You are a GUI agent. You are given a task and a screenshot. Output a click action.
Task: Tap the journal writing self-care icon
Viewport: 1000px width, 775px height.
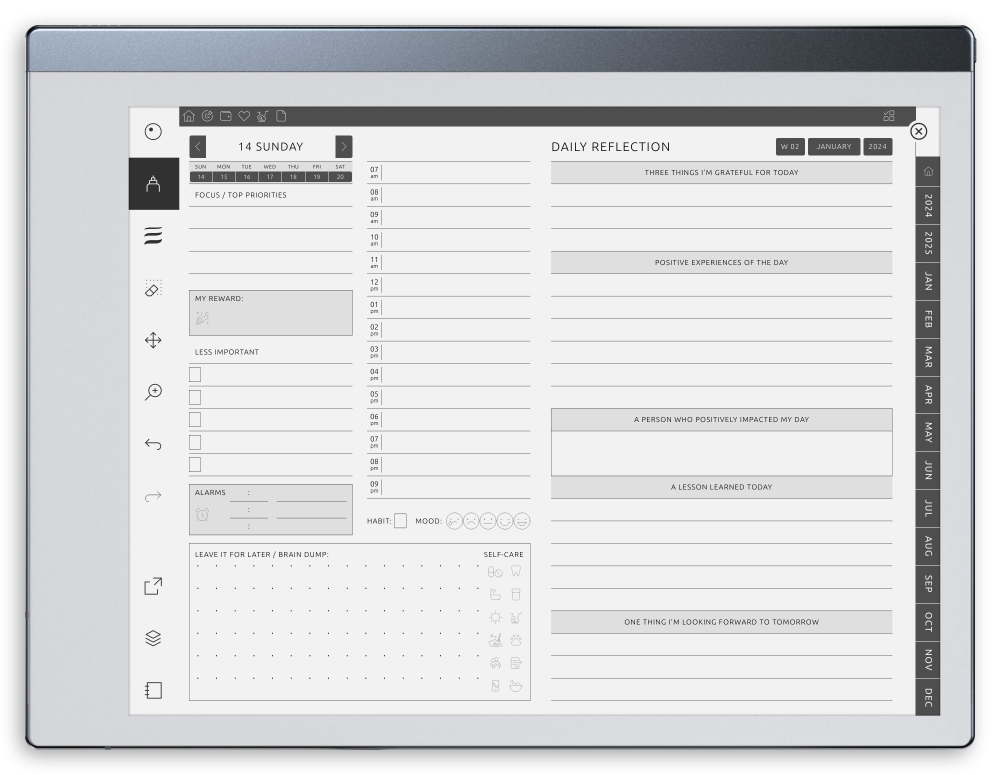point(516,663)
